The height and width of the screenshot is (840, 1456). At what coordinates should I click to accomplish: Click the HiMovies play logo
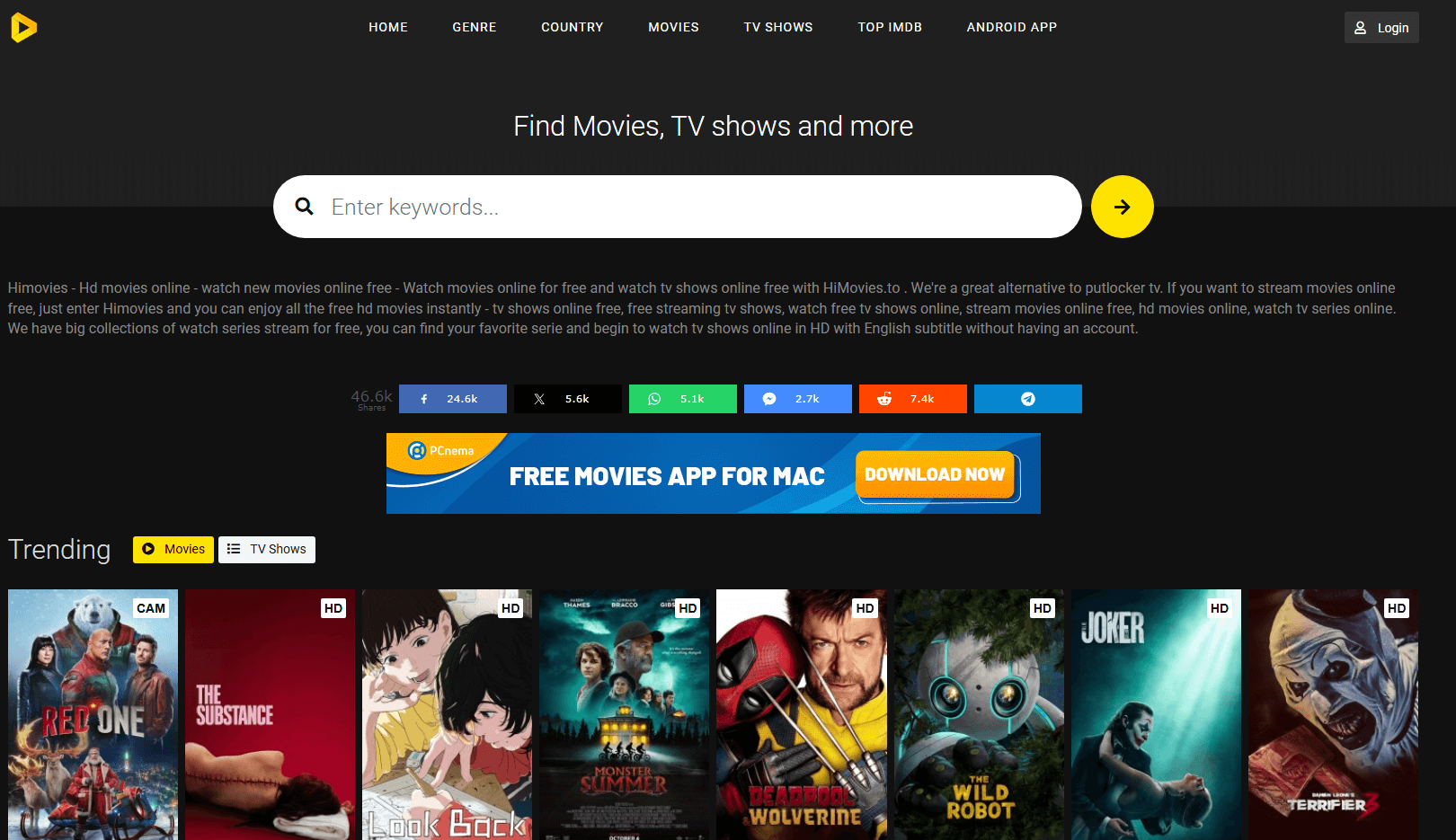23,28
